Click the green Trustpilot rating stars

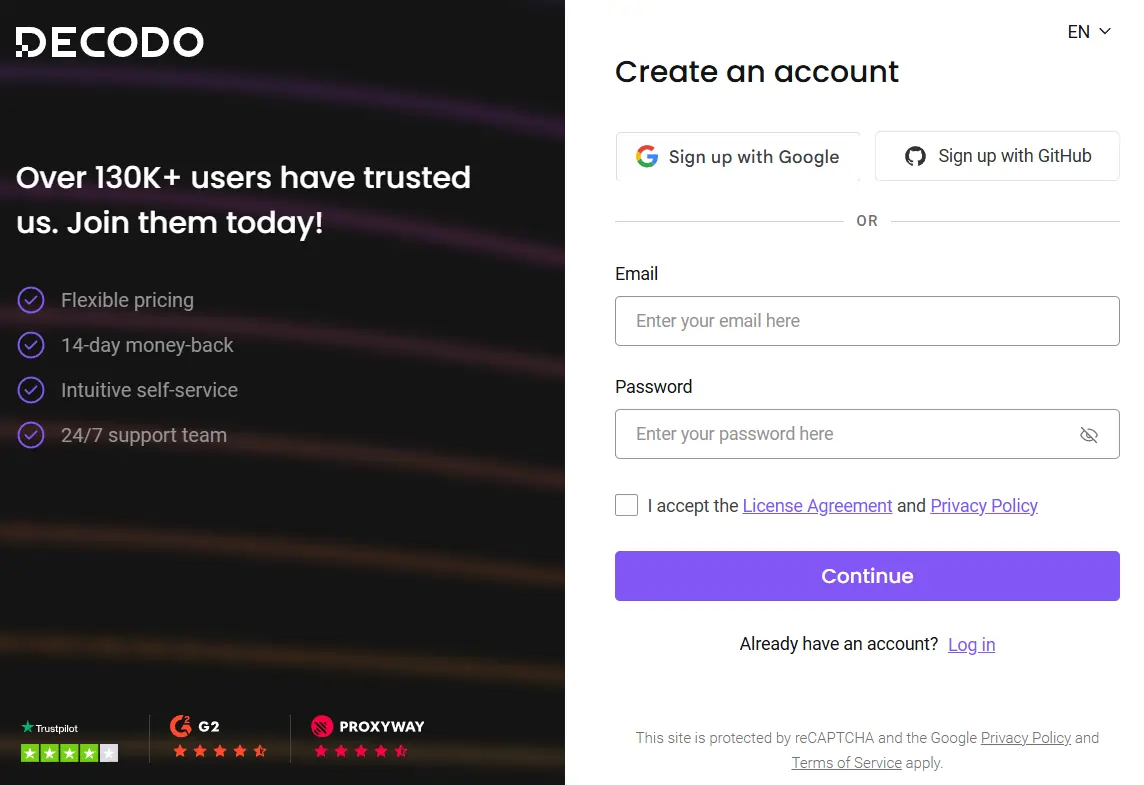point(69,752)
